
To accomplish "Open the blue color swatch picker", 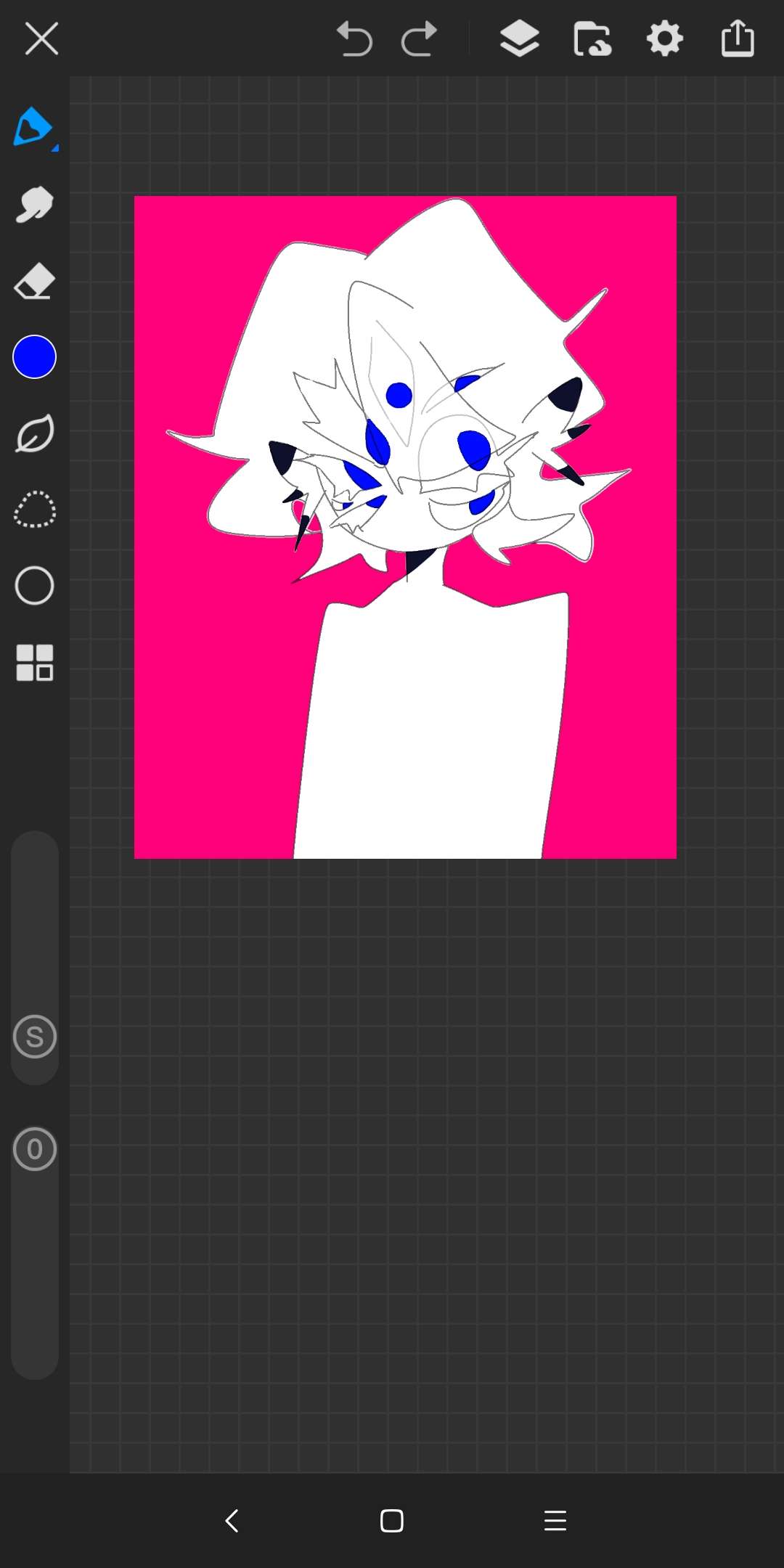I will (34, 357).
